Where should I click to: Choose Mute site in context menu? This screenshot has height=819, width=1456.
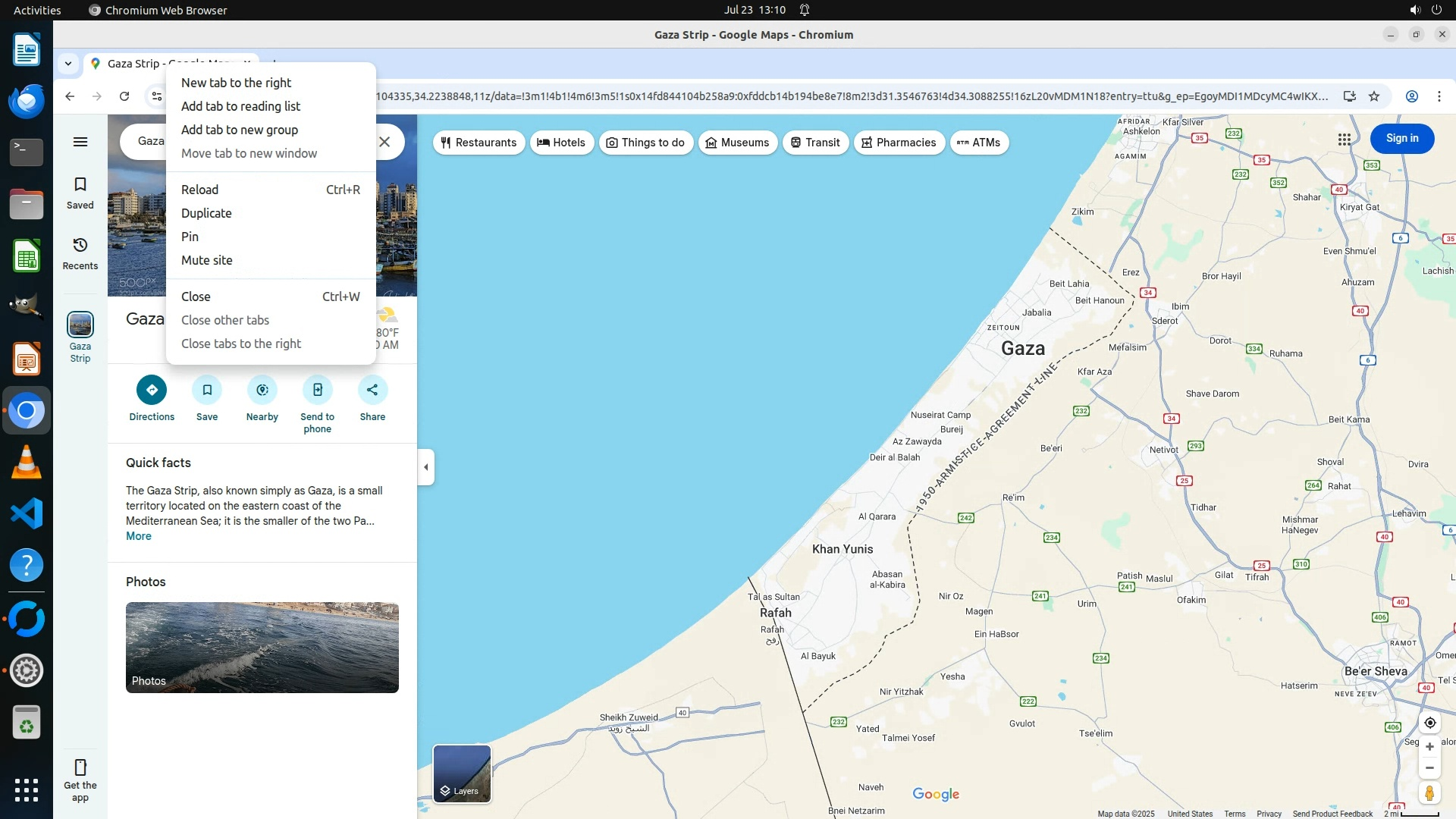pyautogui.click(x=206, y=260)
